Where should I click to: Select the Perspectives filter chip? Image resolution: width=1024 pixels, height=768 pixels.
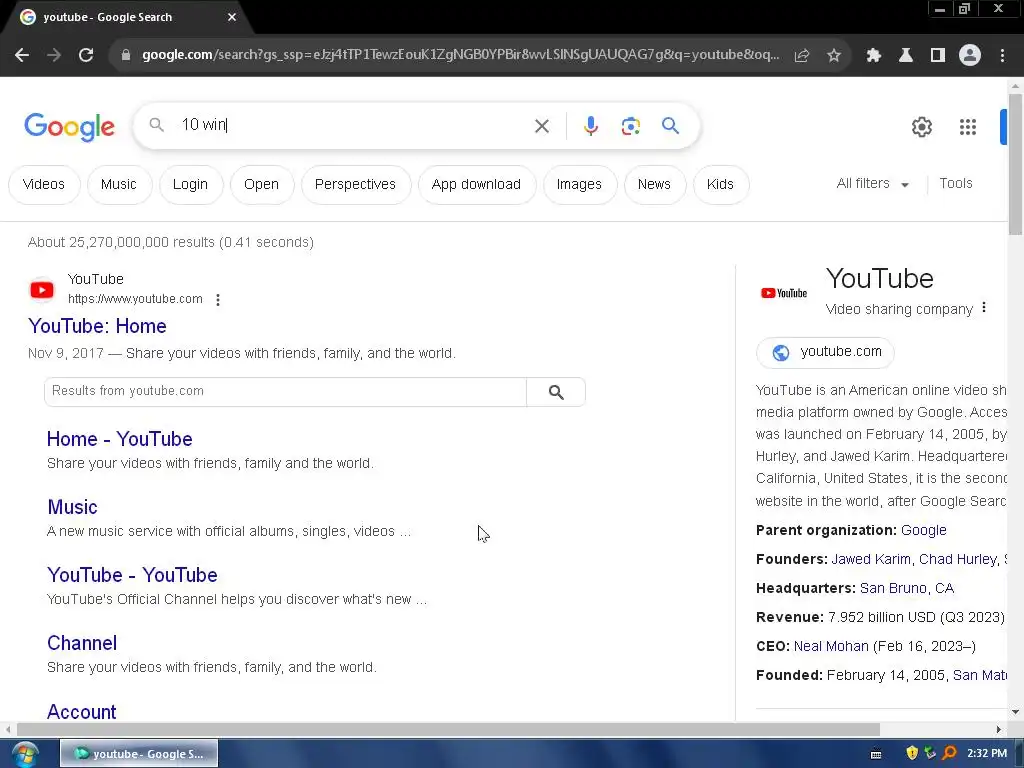click(x=355, y=185)
